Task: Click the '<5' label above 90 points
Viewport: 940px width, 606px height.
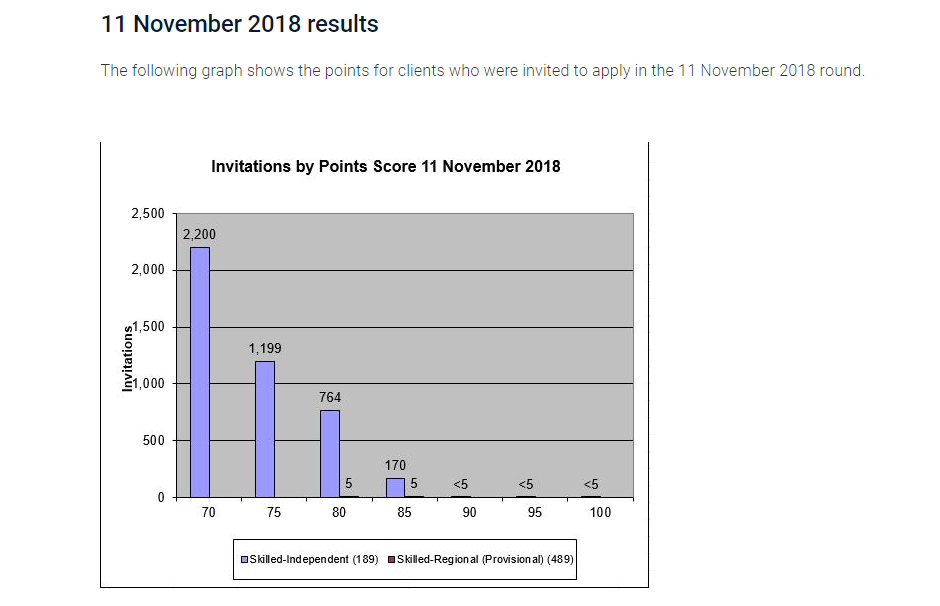Action: point(460,485)
